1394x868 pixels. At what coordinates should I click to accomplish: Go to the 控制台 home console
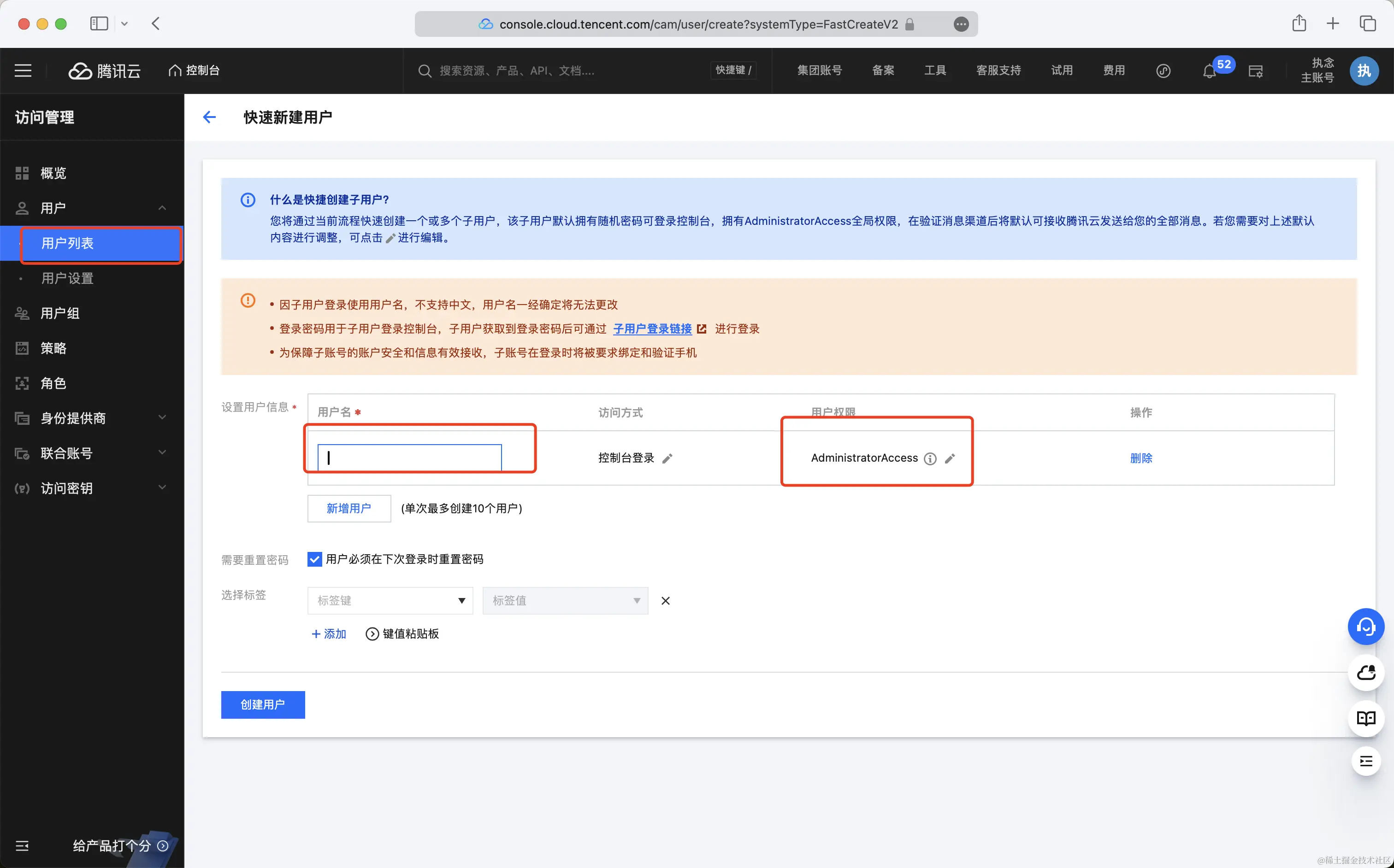coord(194,70)
